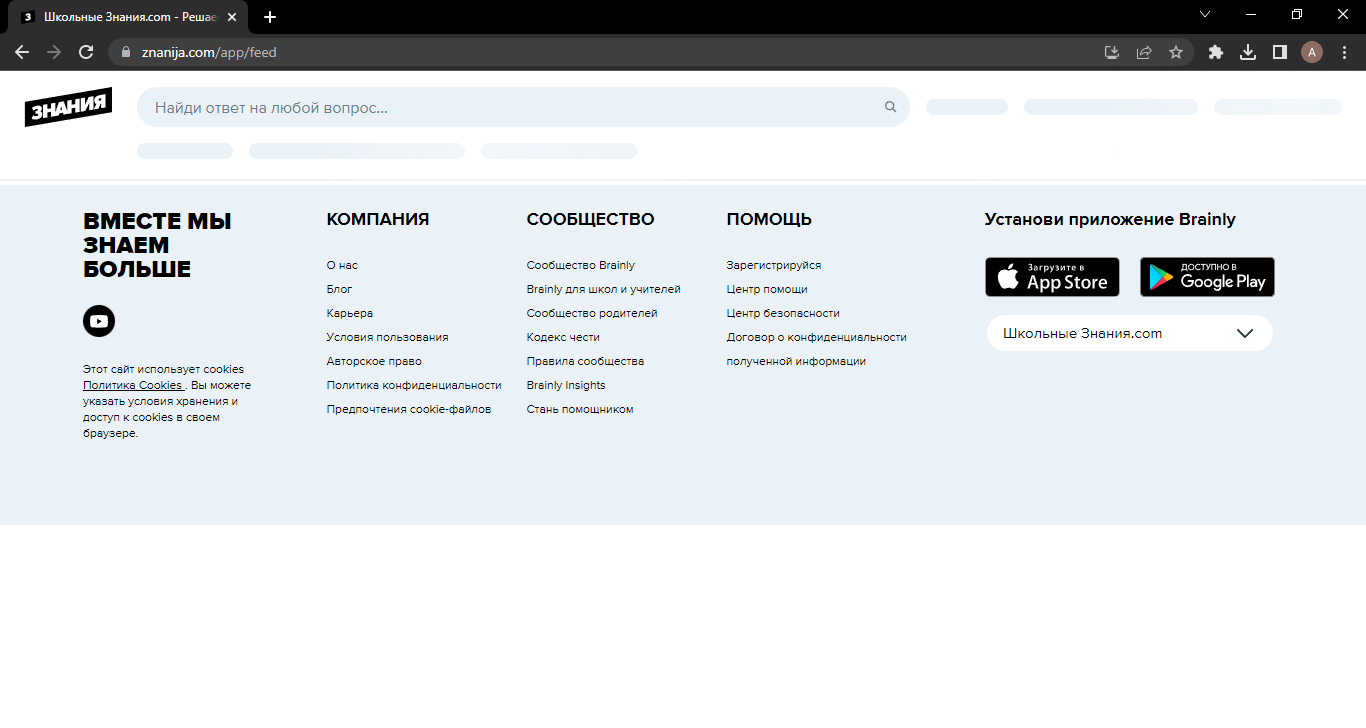Open Сообщество Brainly link
The image size is (1366, 728).
pos(581,265)
